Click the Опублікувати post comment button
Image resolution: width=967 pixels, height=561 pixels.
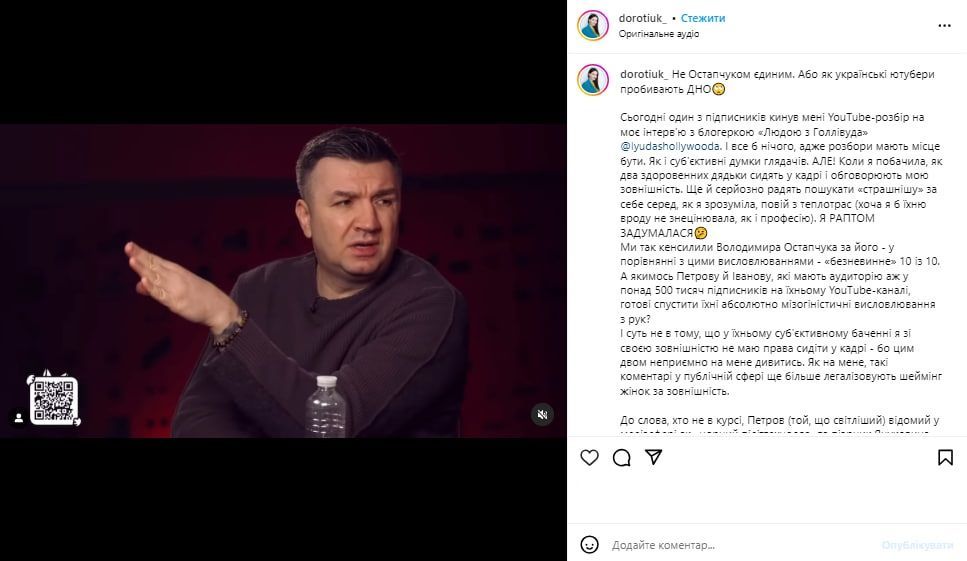tap(917, 545)
